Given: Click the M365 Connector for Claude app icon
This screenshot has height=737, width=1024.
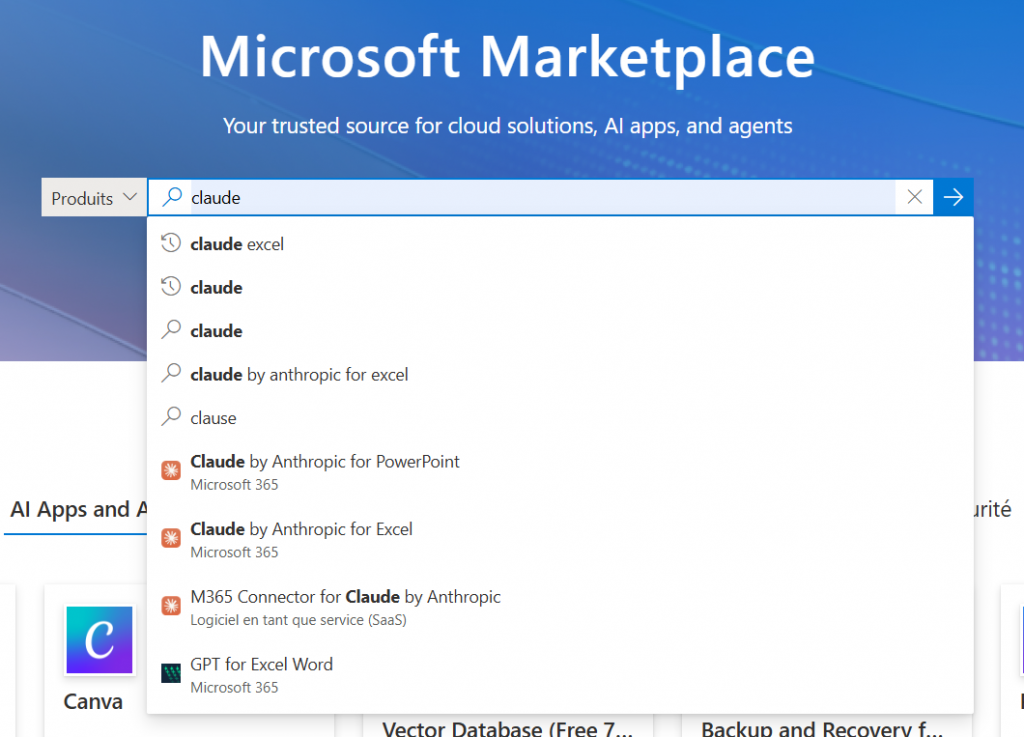Looking at the screenshot, I should tap(172, 604).
